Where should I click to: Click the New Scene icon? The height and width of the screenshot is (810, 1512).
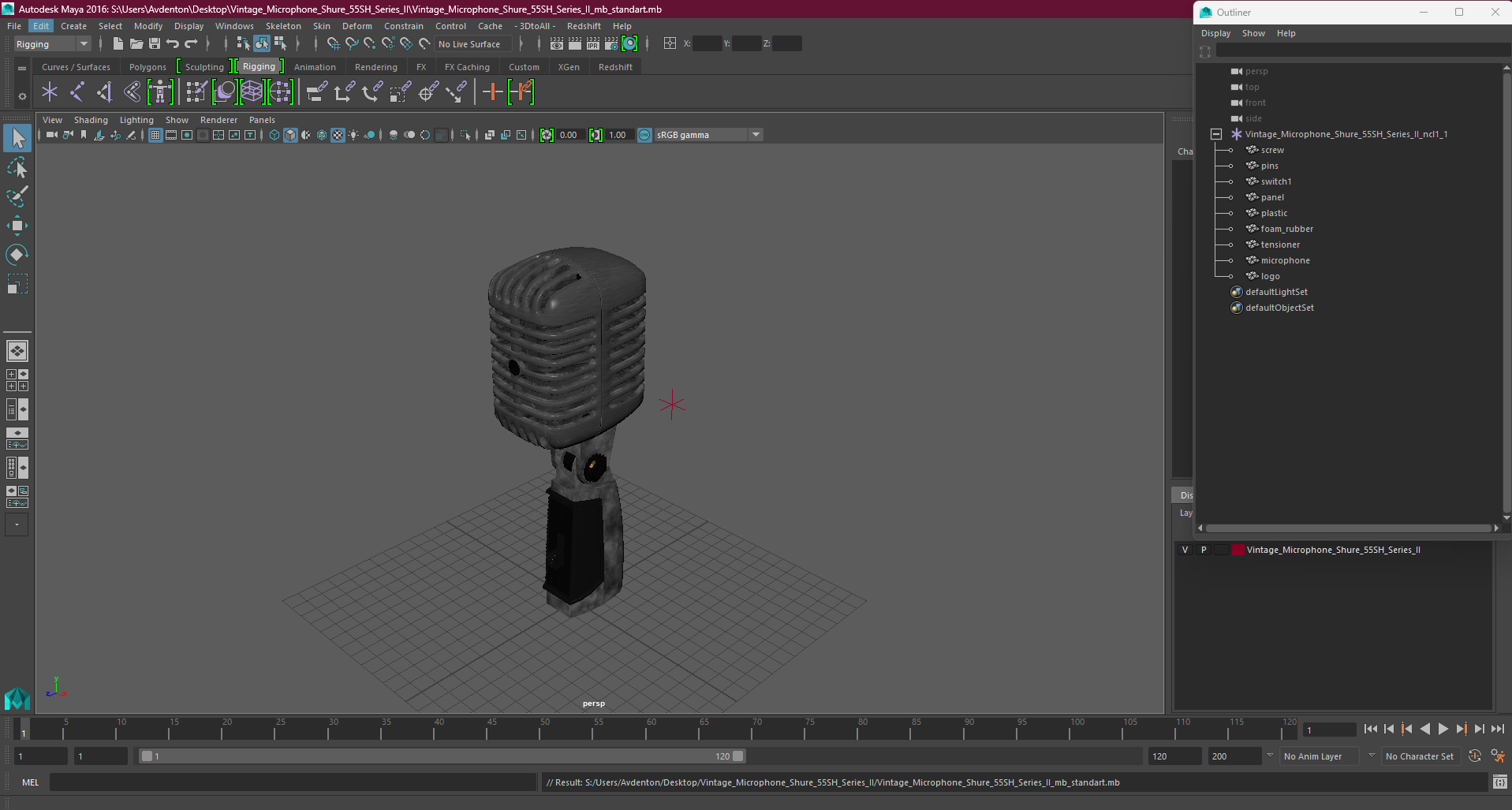(118, 44)
